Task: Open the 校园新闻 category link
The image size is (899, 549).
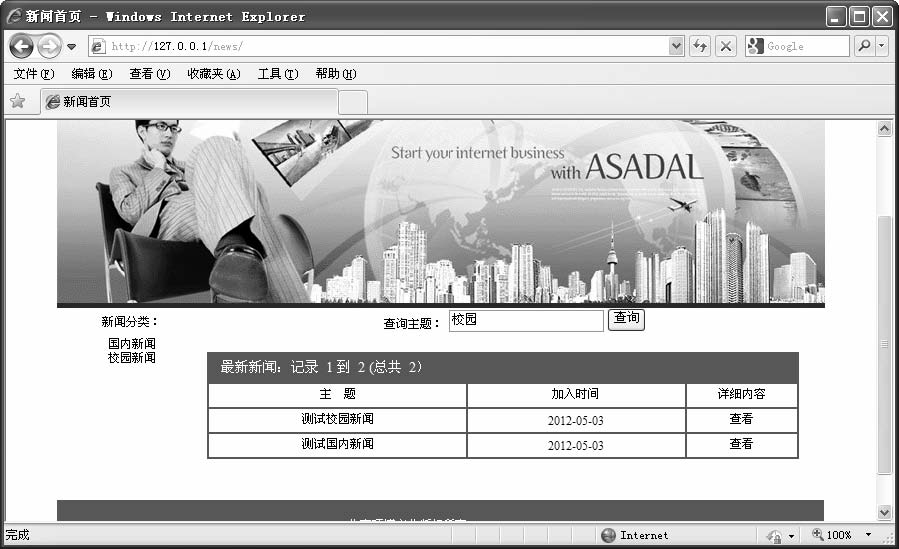Action: tap(132, 358)
